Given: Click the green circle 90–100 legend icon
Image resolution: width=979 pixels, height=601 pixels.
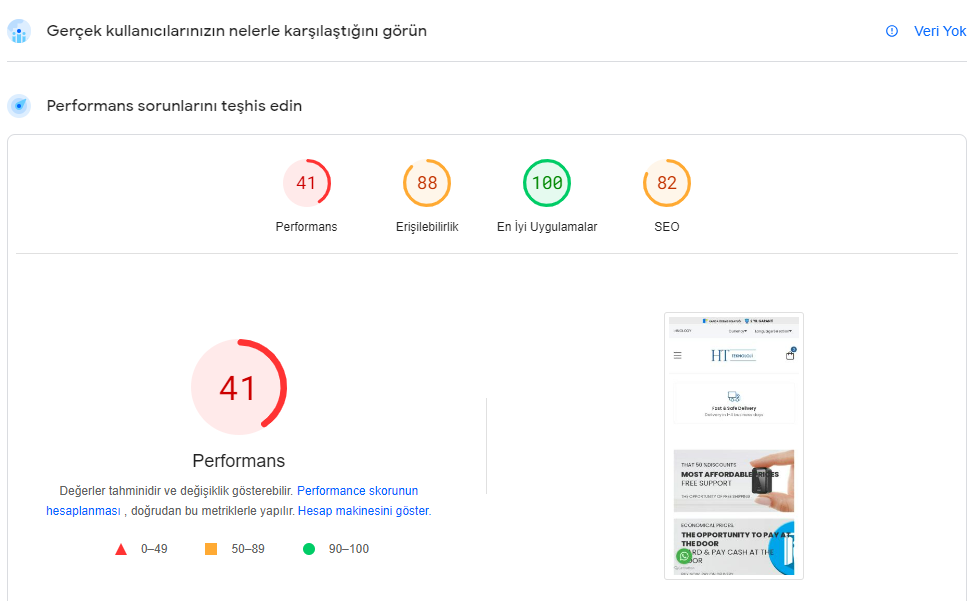Looking at the screenshot, I should (x=308, y=549).
